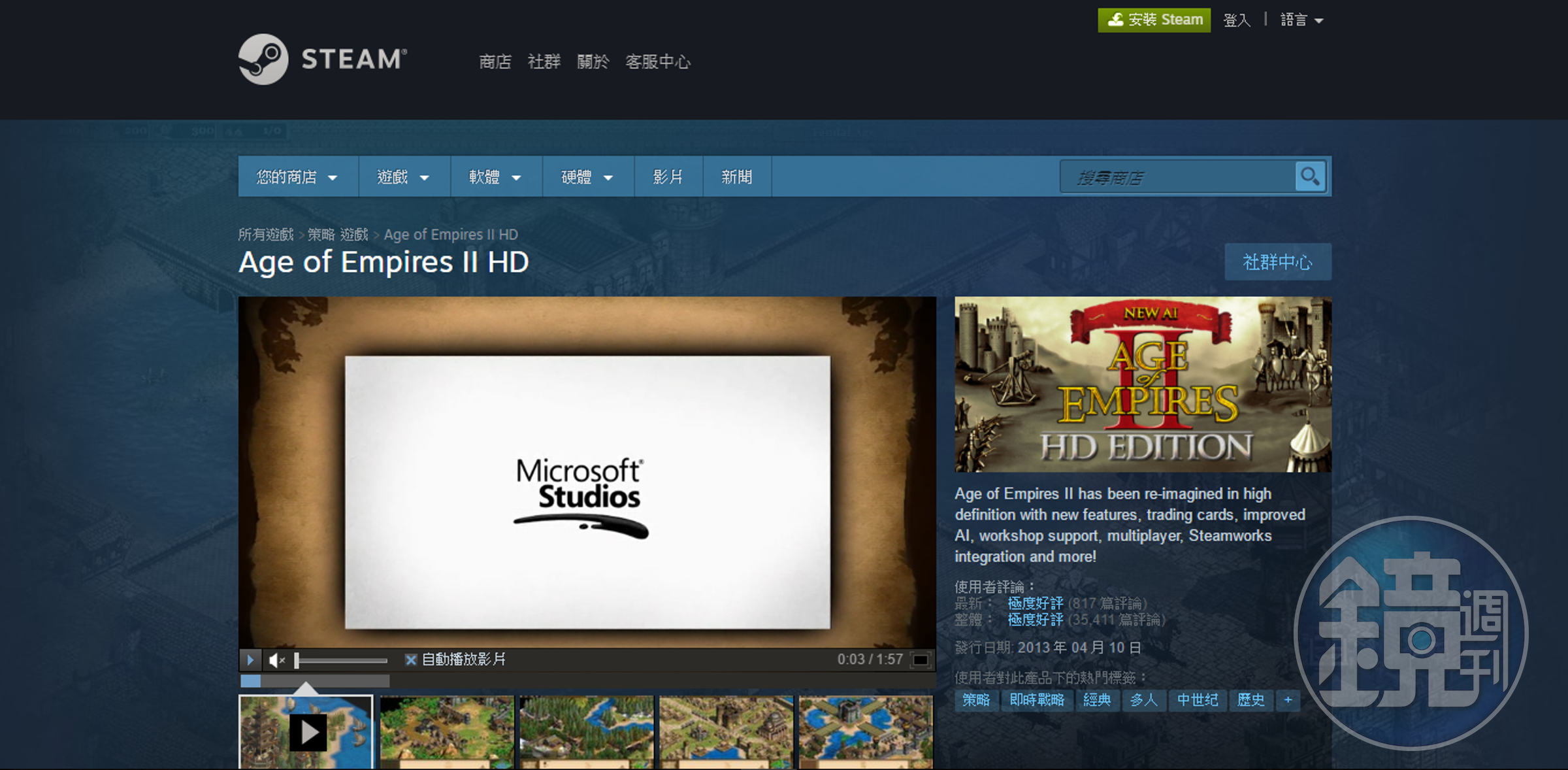Click the thumbnail strip scrollbar

(x=315, y=681)
